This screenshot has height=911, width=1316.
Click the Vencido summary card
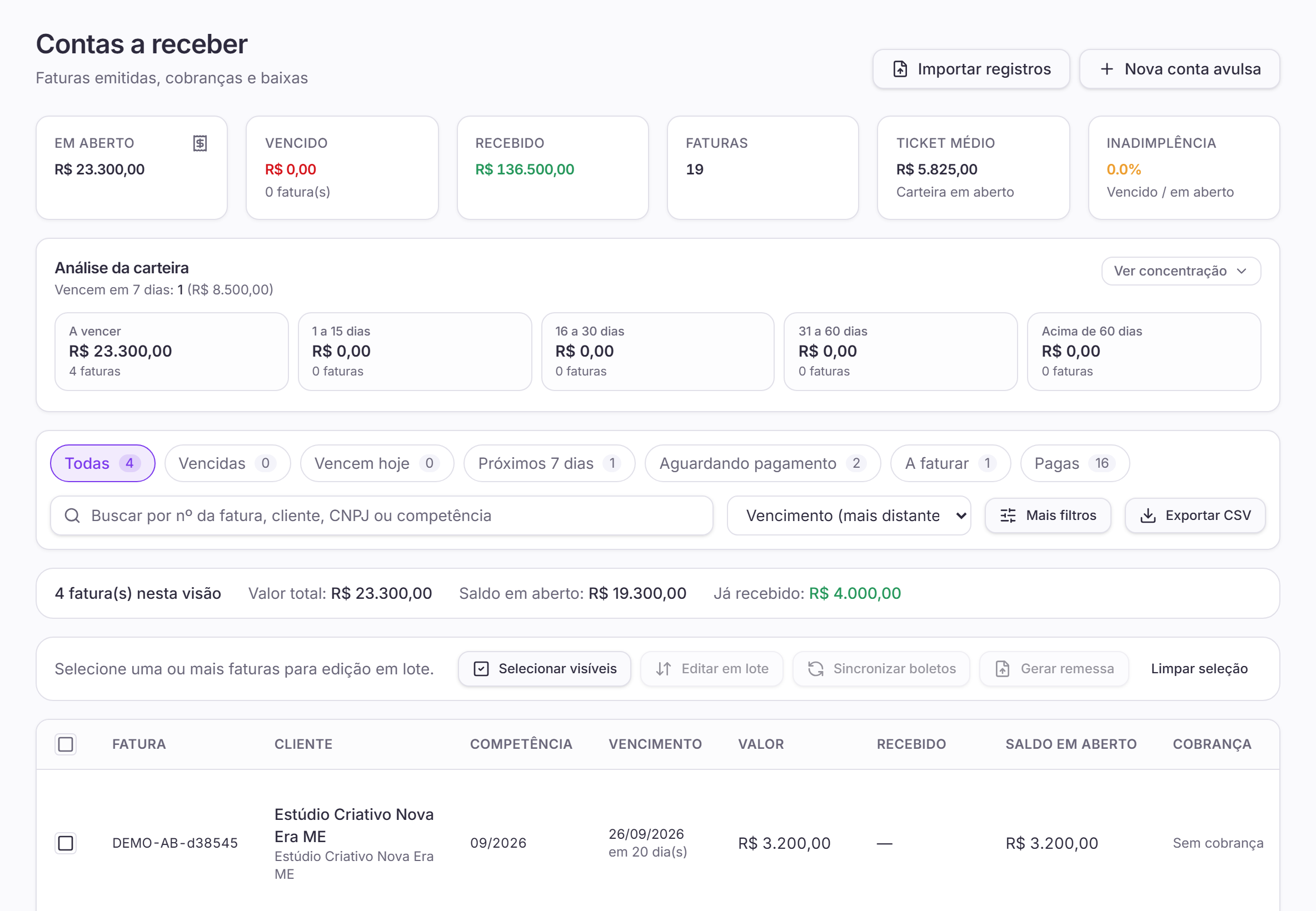pyautogui.click(x=342, y=167)
